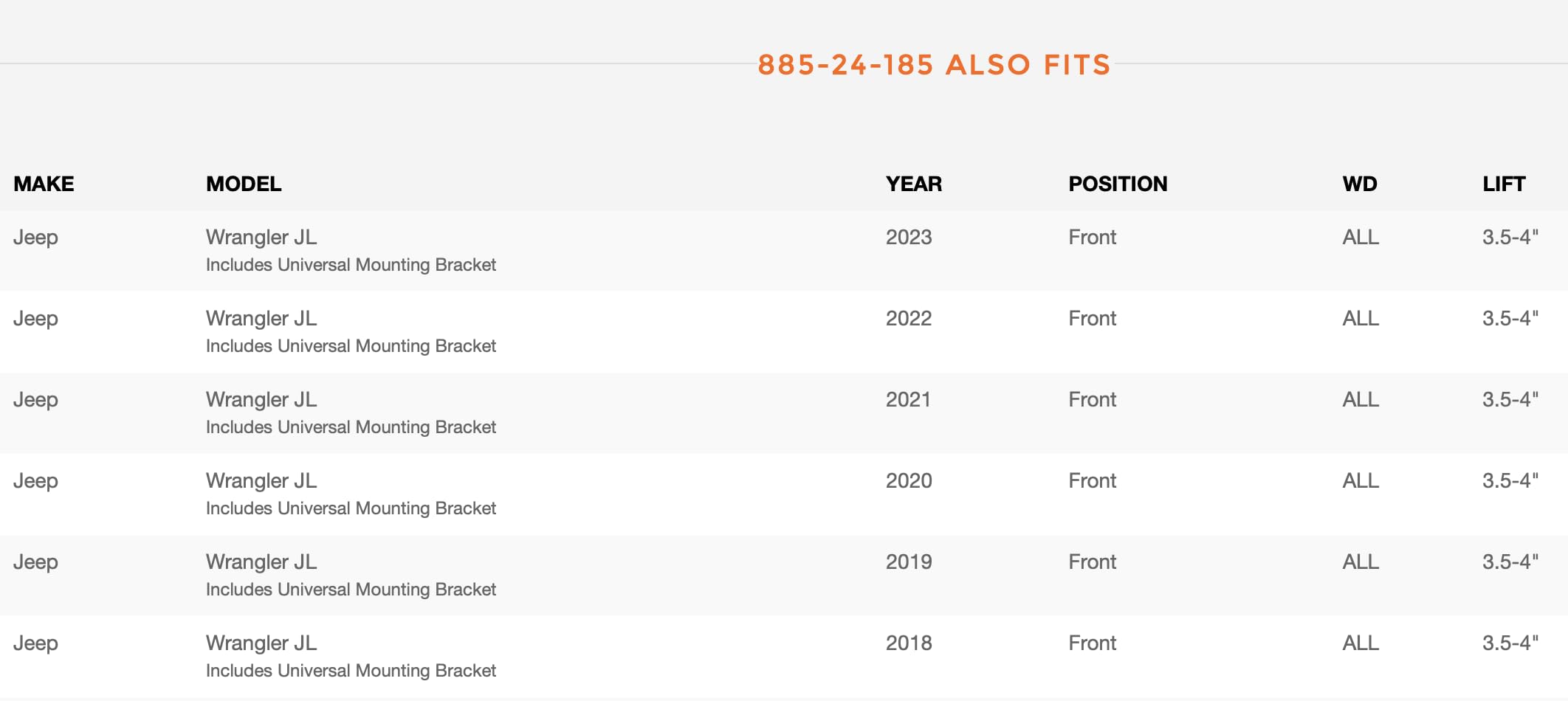The image size is (1568, 701).
Task: Click the 2018 year cell
Action: (x=909, y=643)
